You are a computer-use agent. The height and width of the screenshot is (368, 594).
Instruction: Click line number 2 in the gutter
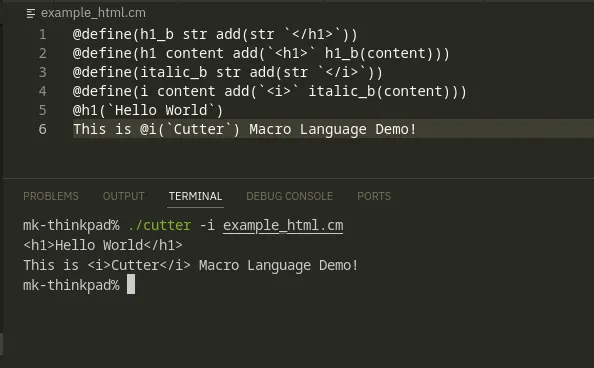(43, 53)
